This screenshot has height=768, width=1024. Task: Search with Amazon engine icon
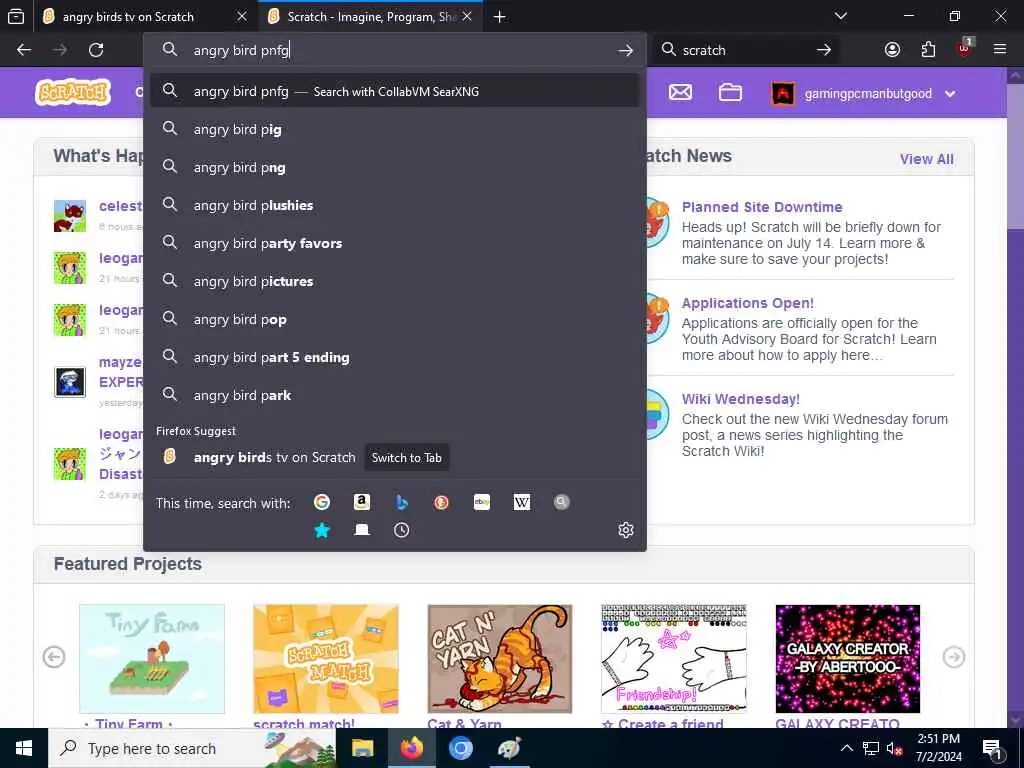coord(362,502)
